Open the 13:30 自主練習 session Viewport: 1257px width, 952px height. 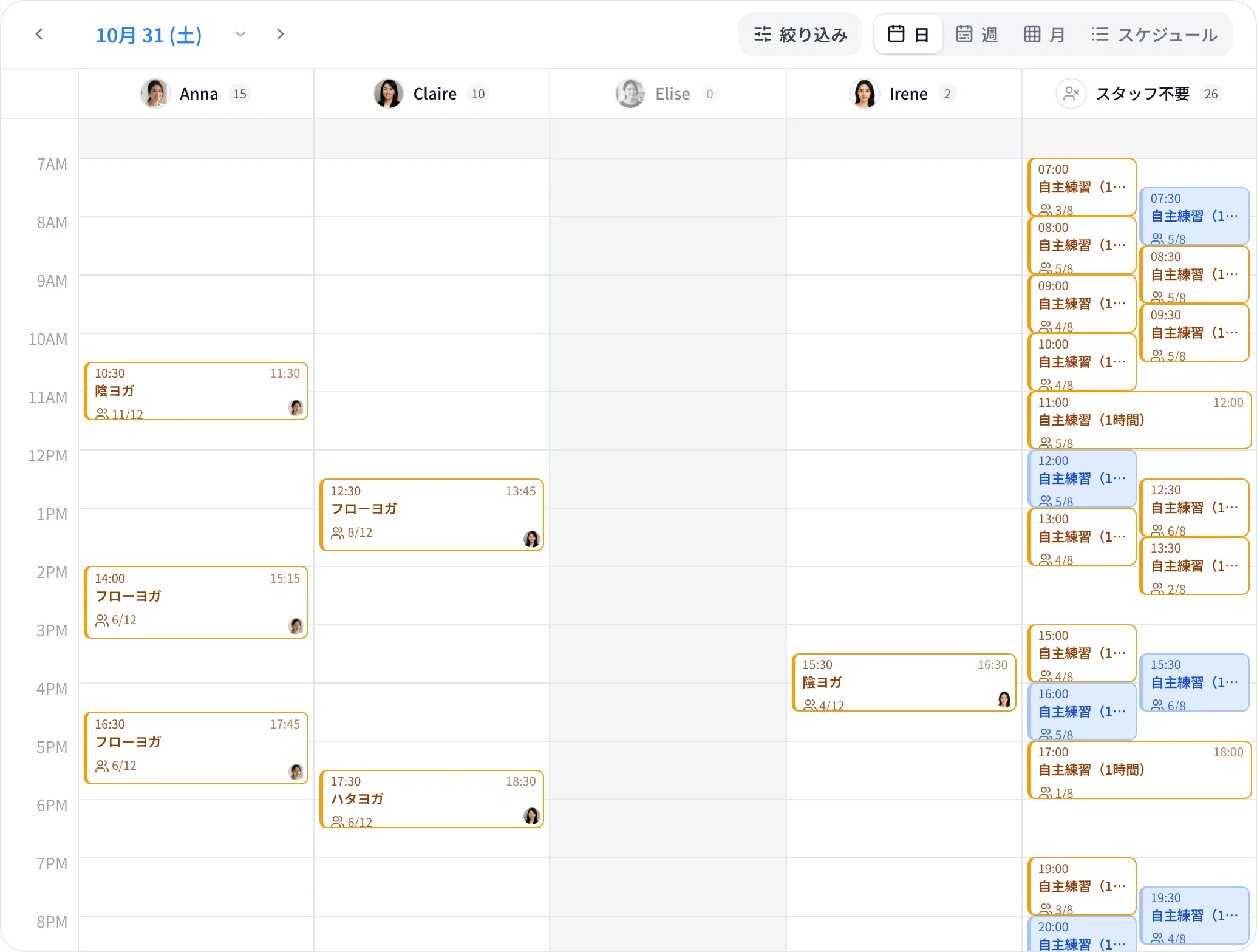point(1194,566)
